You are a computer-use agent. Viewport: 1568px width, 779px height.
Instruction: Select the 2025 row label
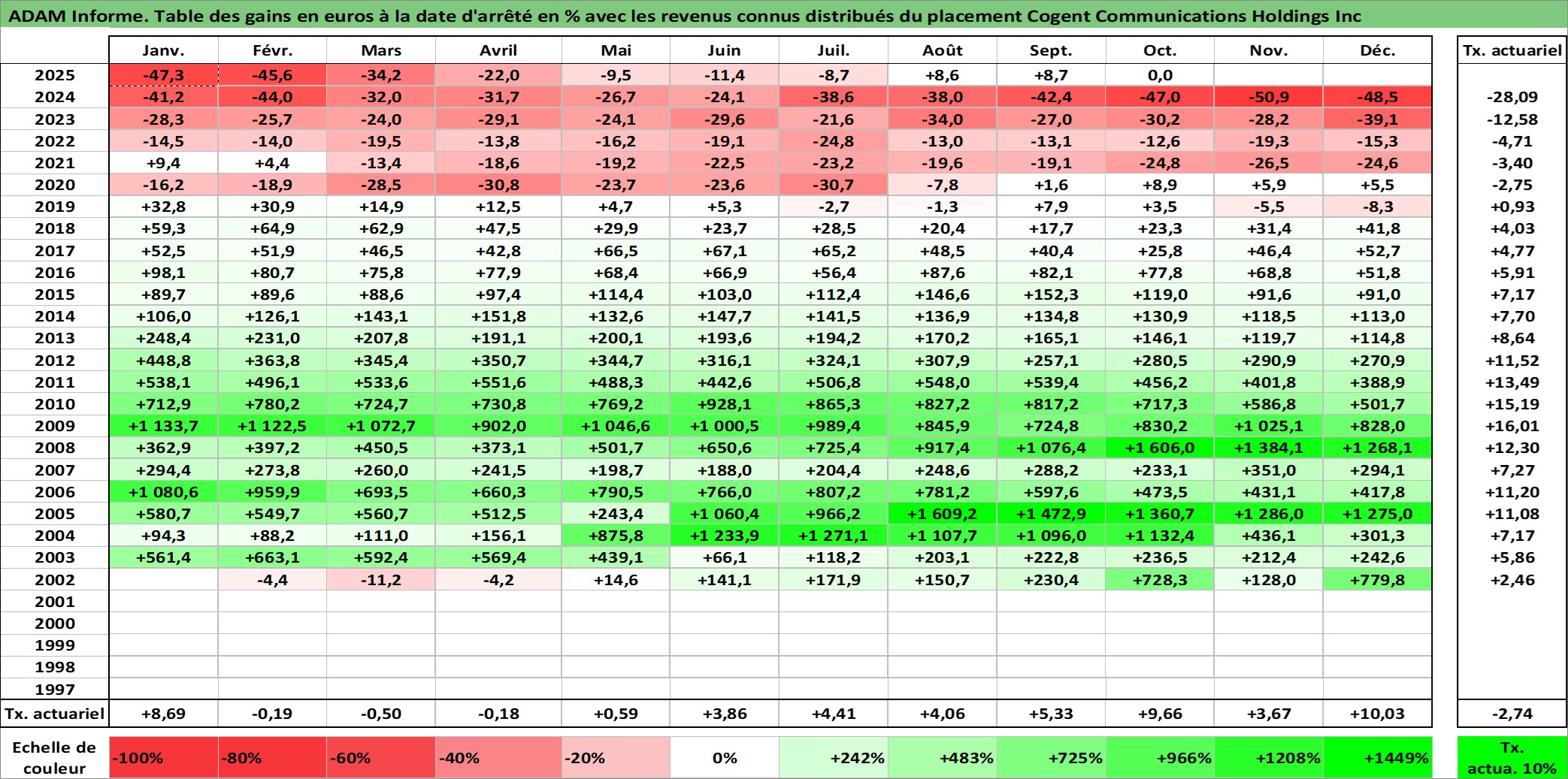pyautogui.click(x=55, y=75)
